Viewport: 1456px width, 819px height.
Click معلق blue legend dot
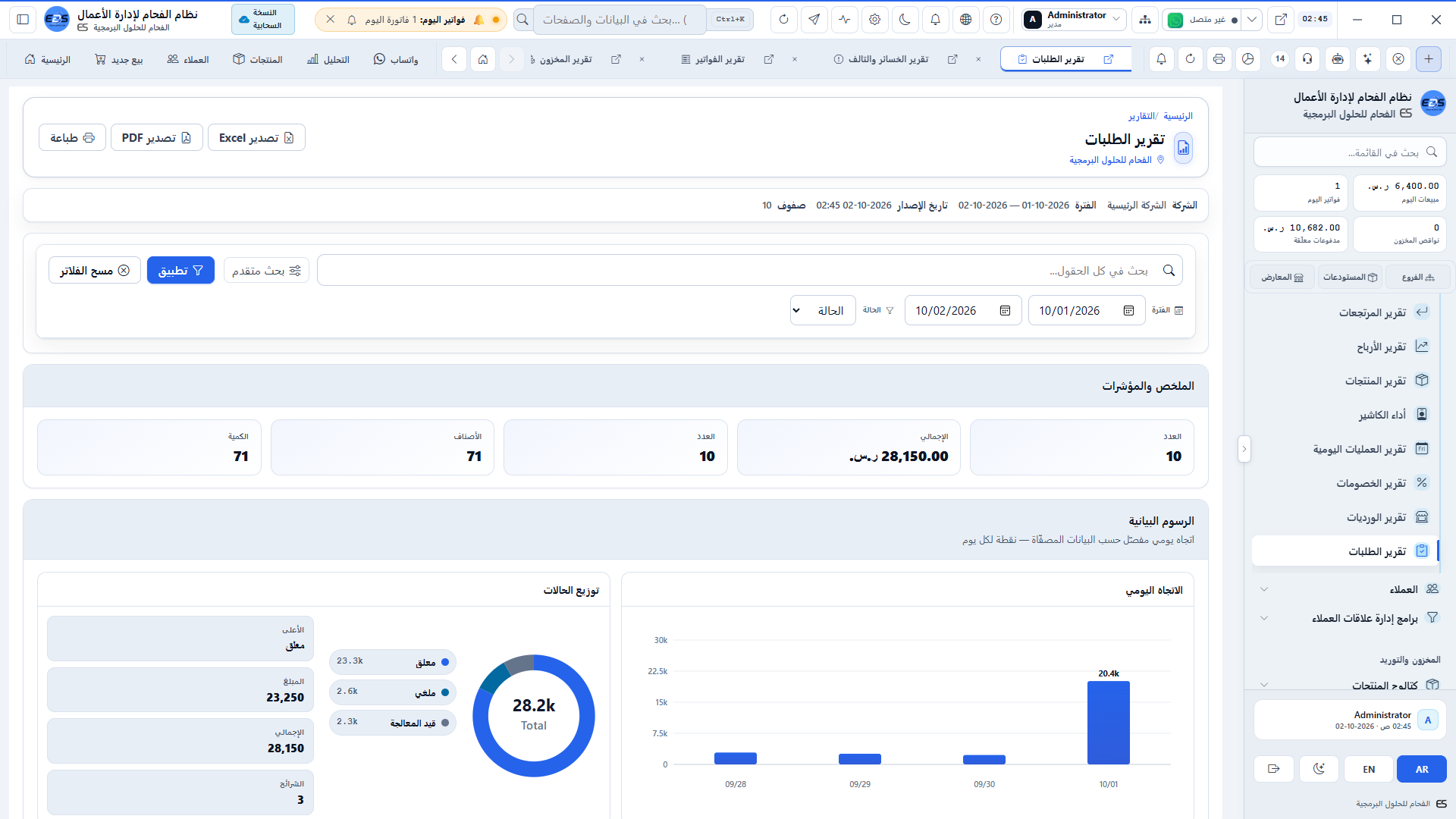coord(445,662)
